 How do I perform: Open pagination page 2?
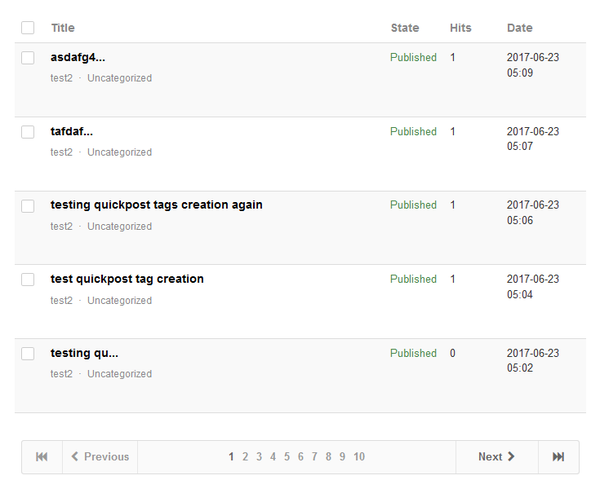(245, 457)
